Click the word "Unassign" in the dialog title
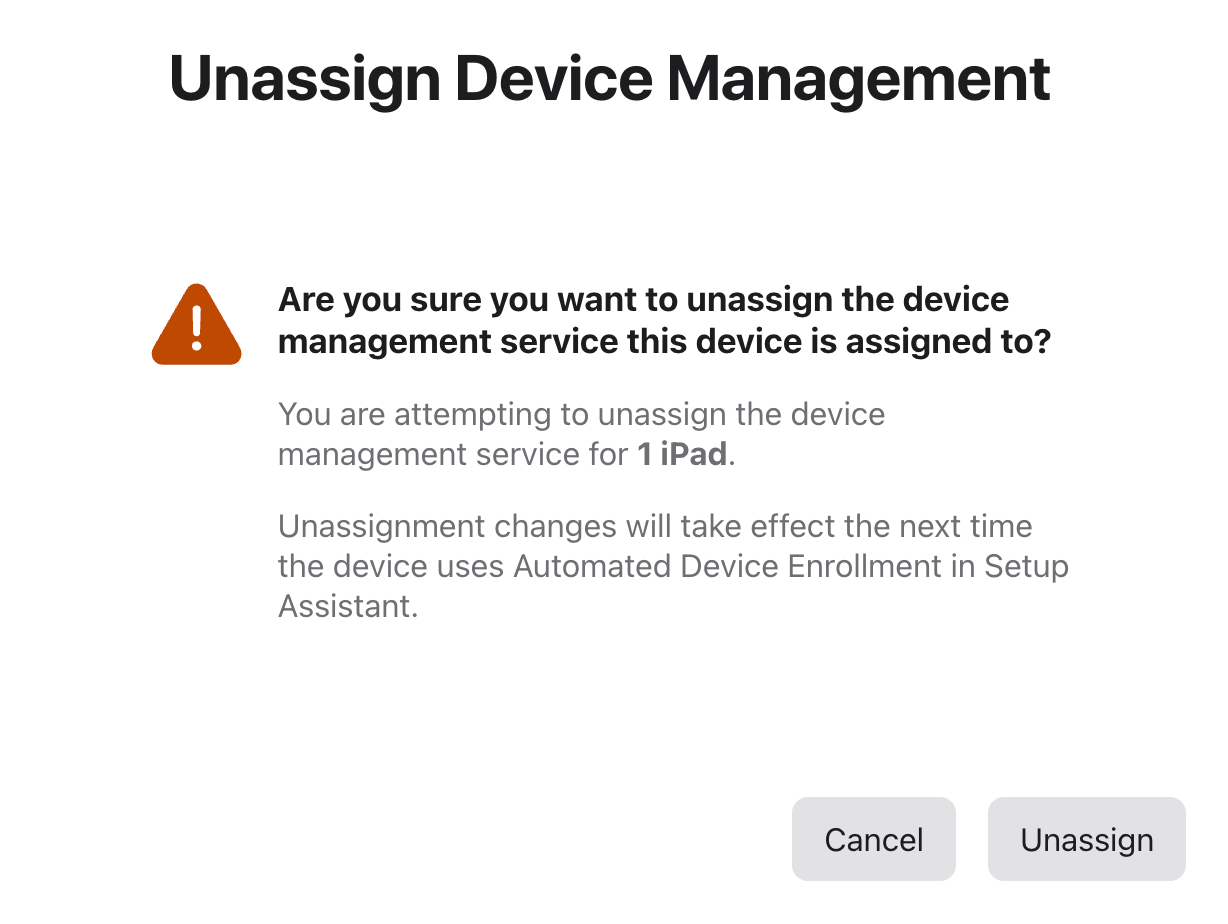The image size is (1228, 924). (x=305, y=78)
